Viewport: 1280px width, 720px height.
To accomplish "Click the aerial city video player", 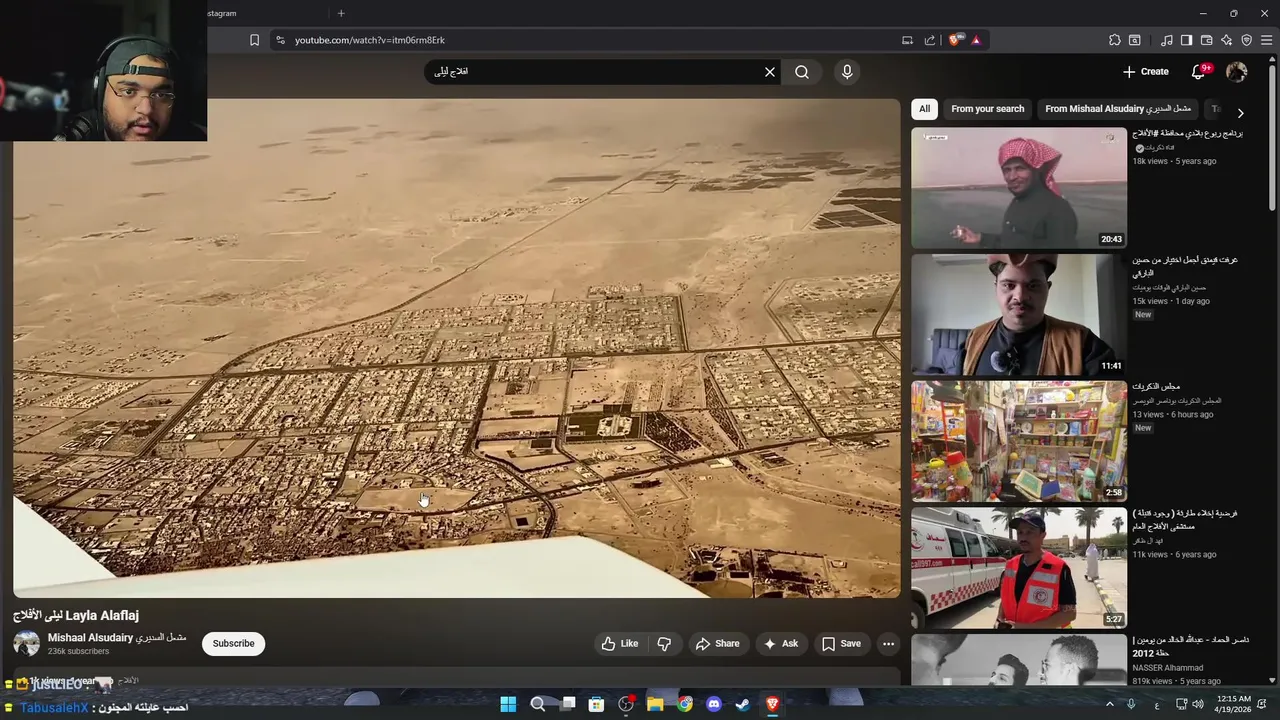I will tap(457, 348).
